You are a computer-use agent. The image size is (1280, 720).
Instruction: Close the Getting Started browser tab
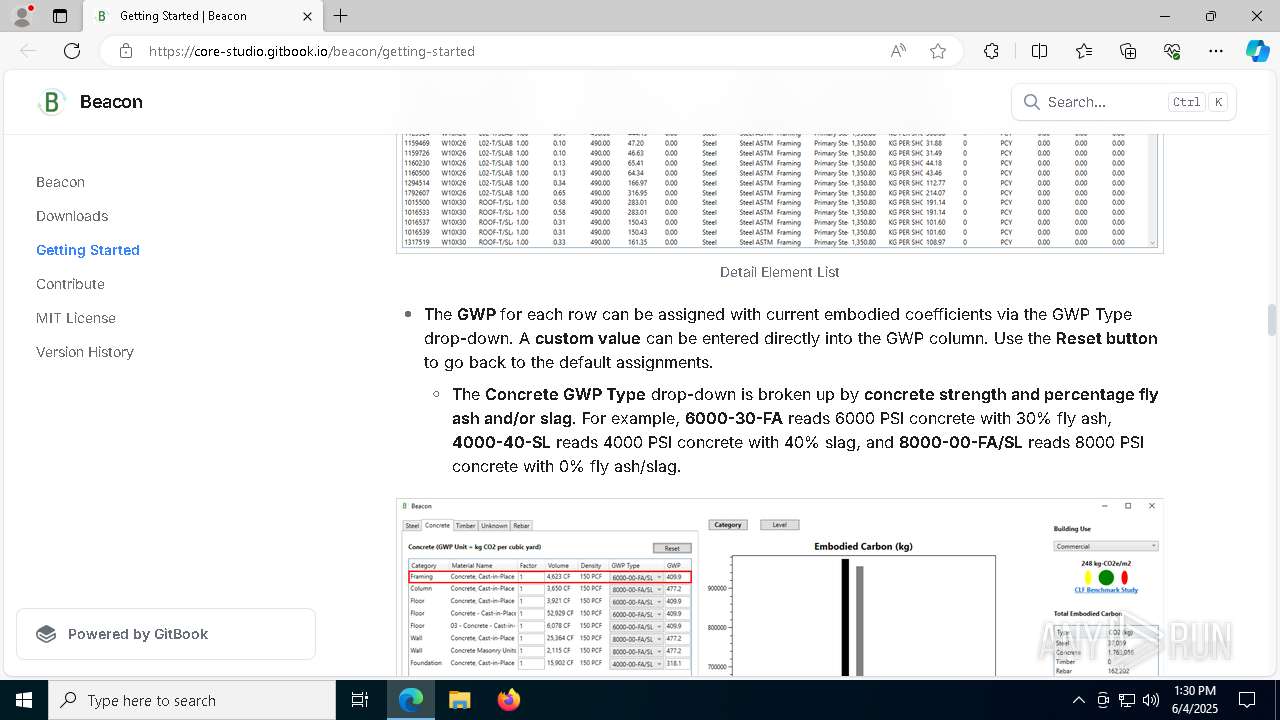[x=309, y=16]
